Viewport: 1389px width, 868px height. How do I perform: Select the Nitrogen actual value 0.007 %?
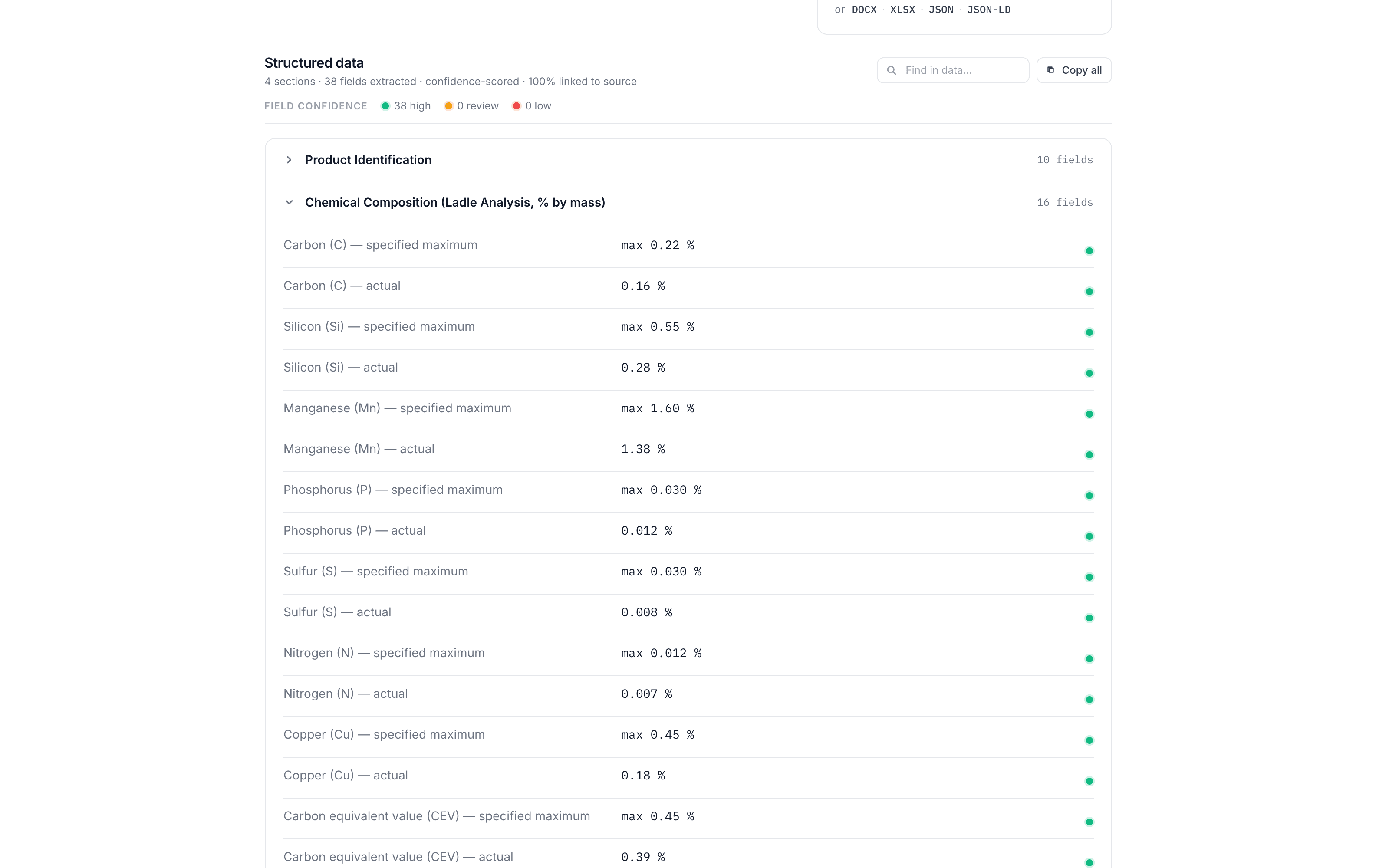[x=646, y=694]
